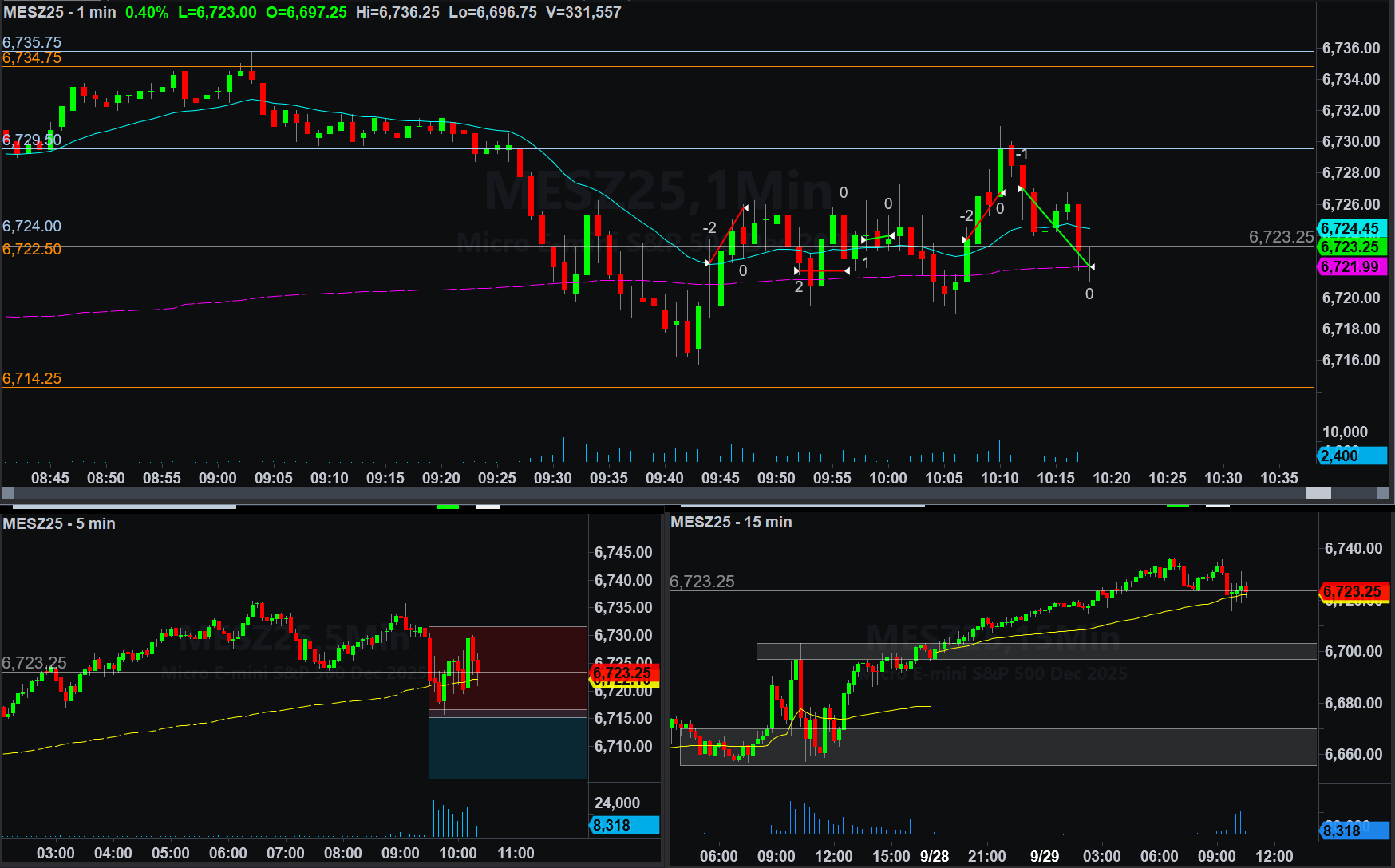
Task: Click the green indicator bar above 5-min chart
Action: tap(448, 506)
